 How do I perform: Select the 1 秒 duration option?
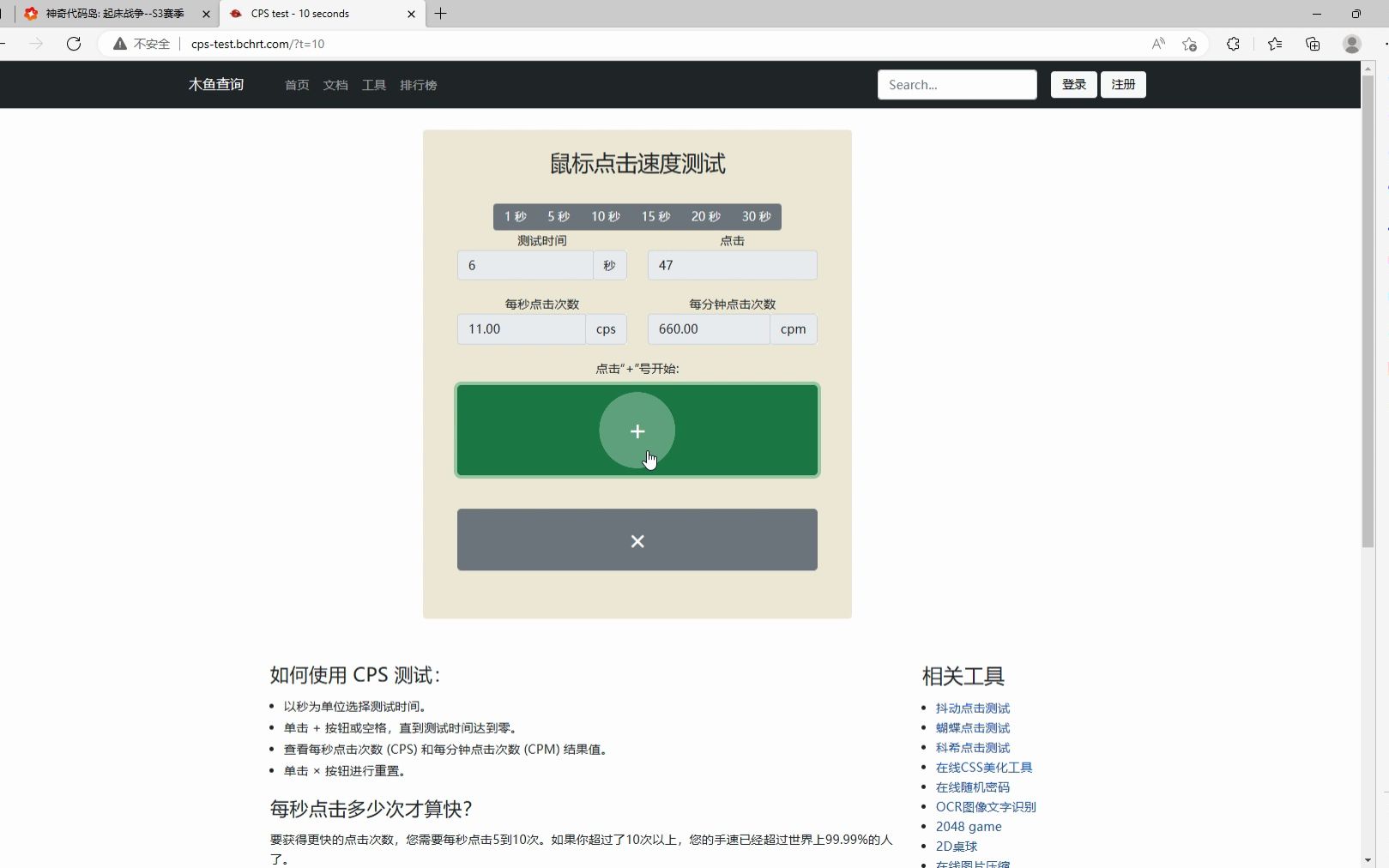[x=515, y=217]
